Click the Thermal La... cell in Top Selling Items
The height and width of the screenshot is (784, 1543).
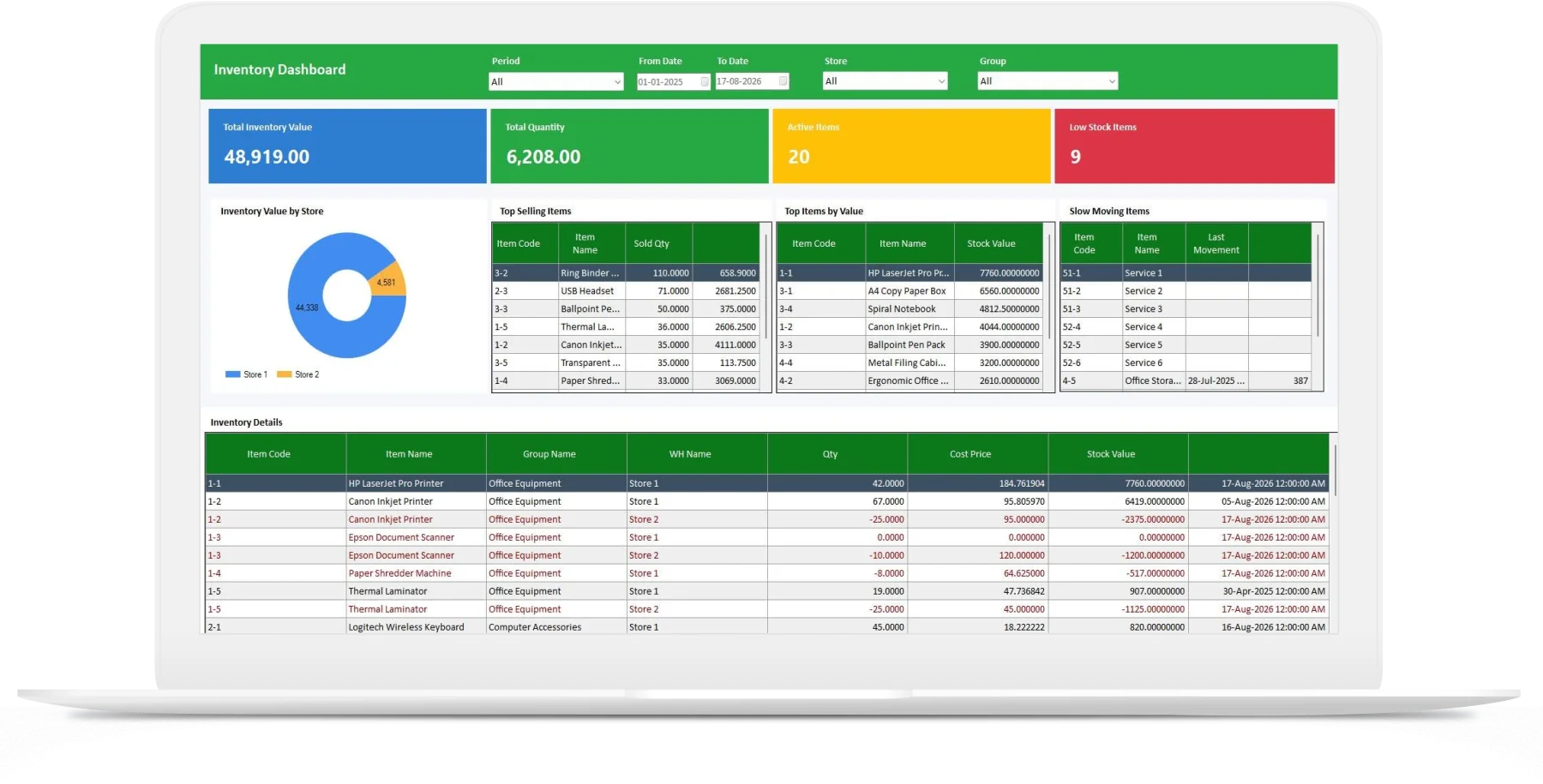(x=591, y=327)
